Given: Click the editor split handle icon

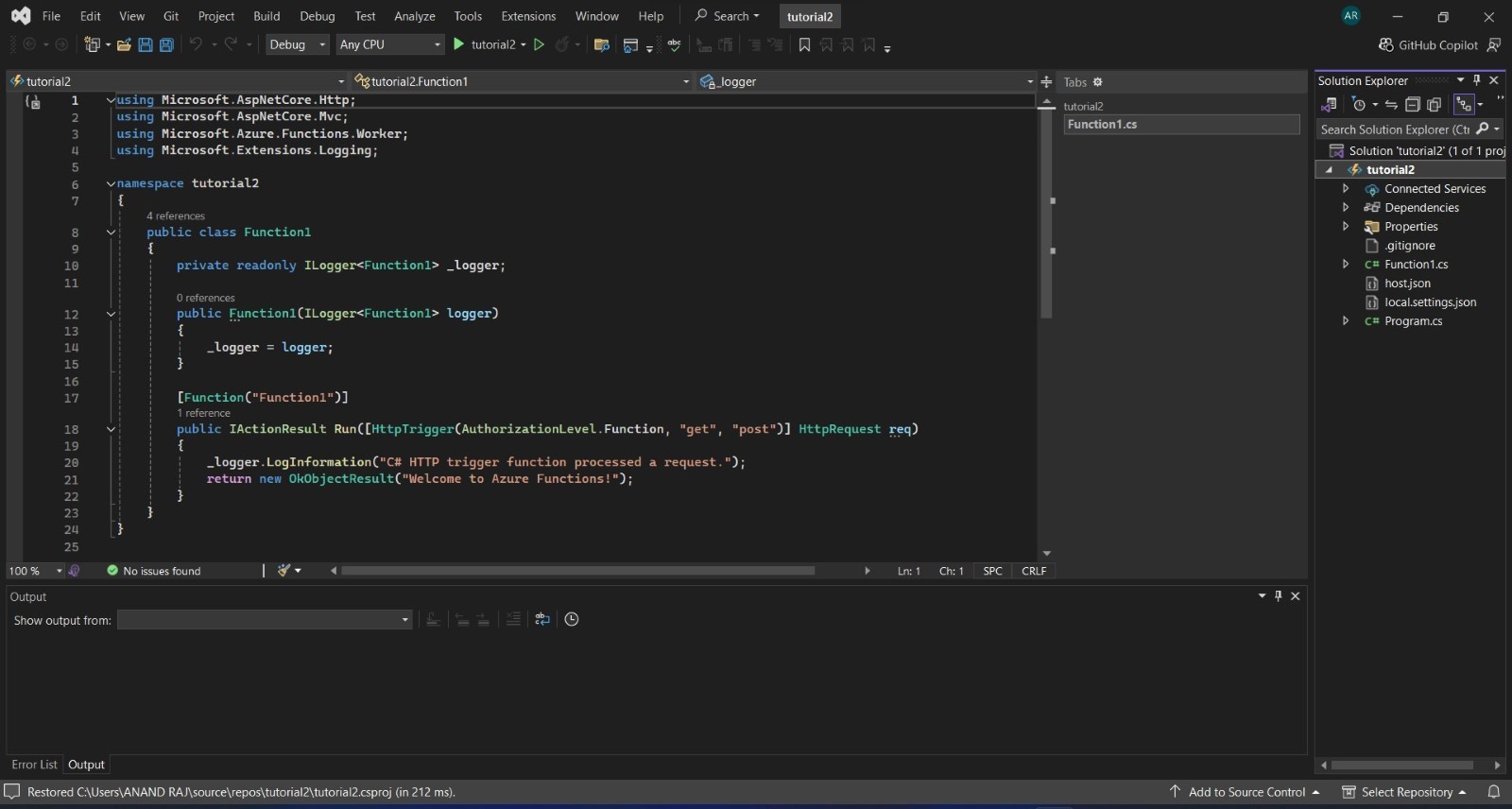Looking at the screenshot, I should click(x=1046, y=82).
